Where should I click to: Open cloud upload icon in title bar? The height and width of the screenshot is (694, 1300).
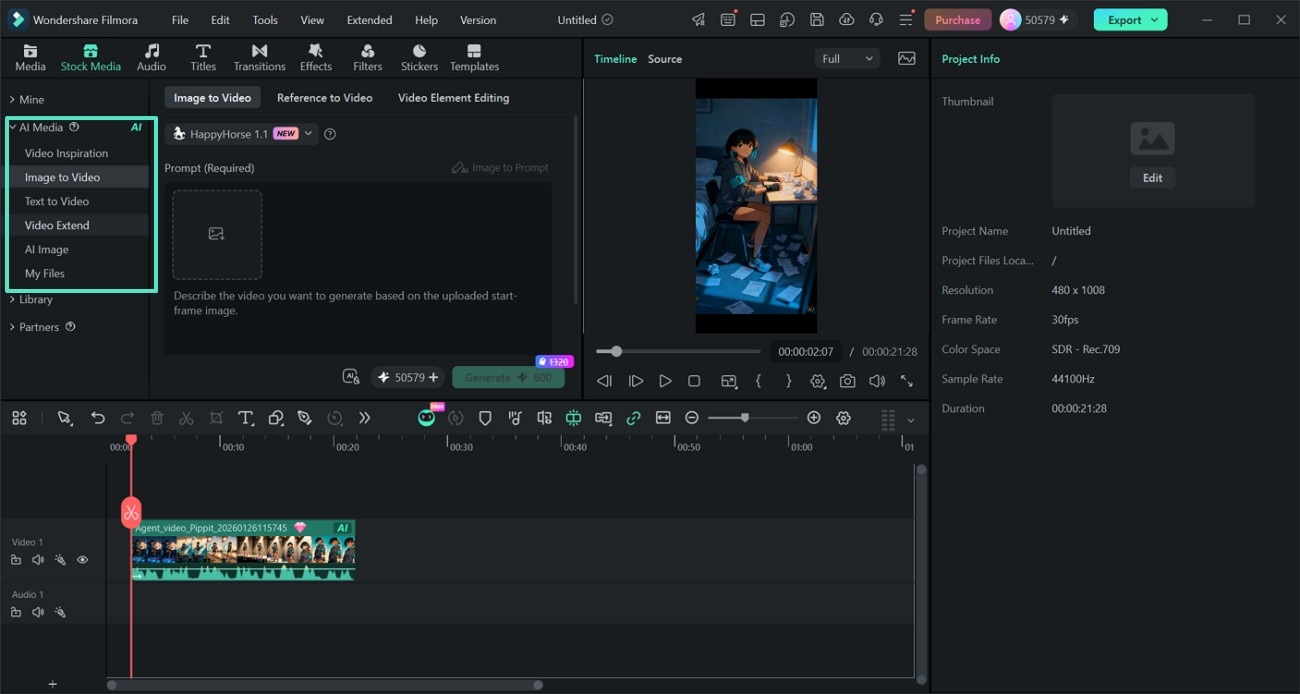click(x=847, y=20)
